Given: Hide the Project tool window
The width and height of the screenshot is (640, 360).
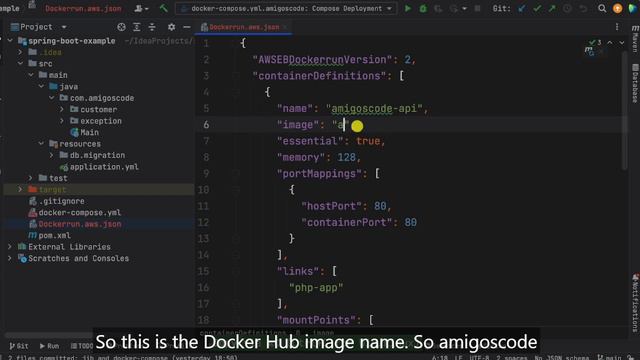Looking at the screenshot, I should point(187,27).
